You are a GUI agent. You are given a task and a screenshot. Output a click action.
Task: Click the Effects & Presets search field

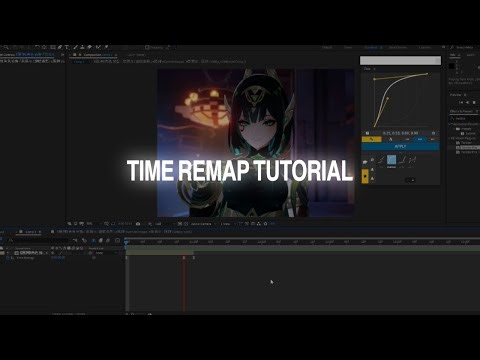[x=465, y=118]
